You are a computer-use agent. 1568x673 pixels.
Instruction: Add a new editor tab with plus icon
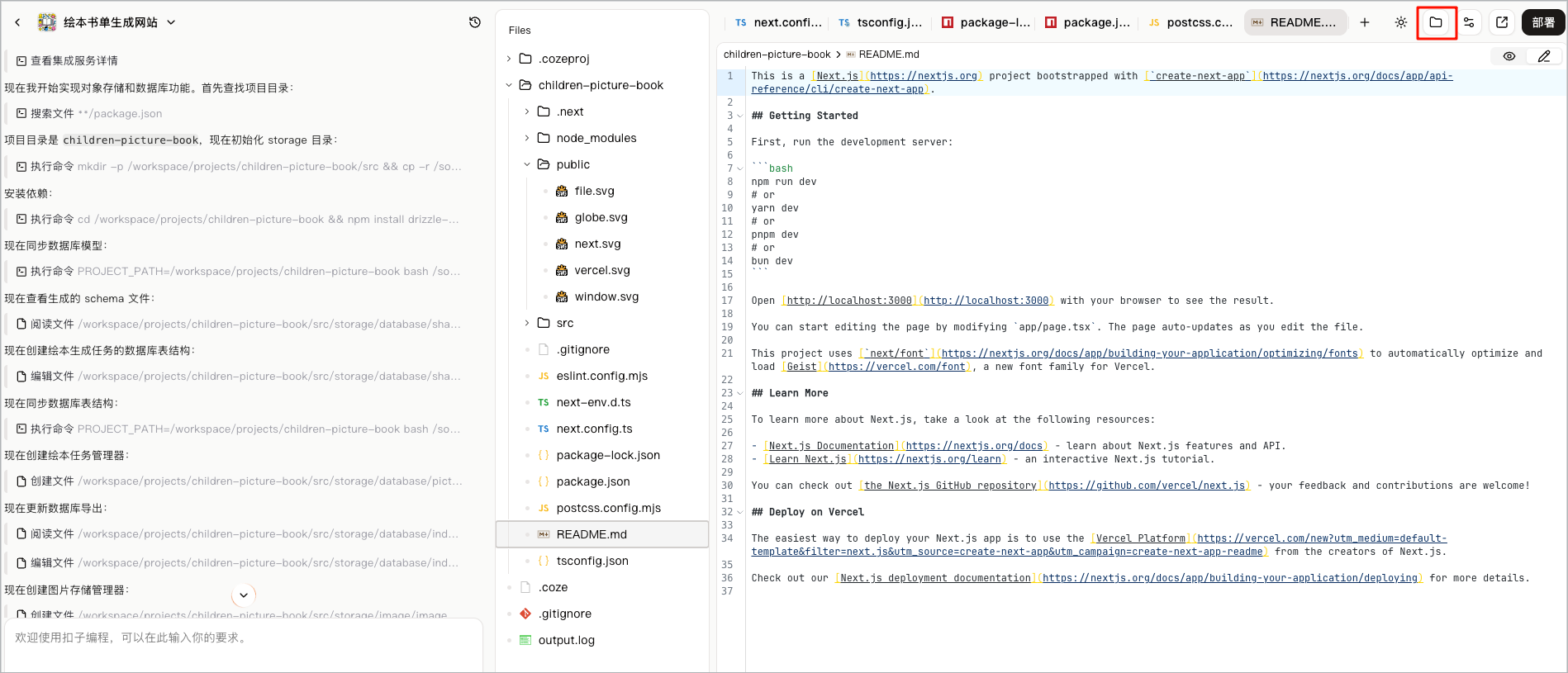1365,22
